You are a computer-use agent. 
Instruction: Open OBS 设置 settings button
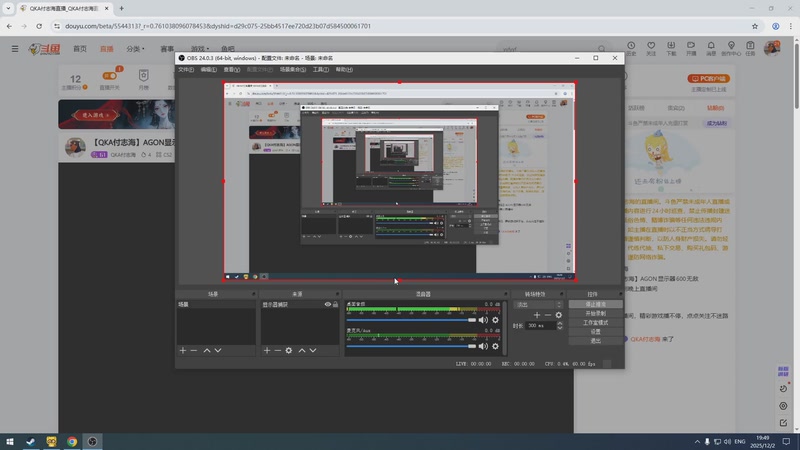tap(595, 332)
